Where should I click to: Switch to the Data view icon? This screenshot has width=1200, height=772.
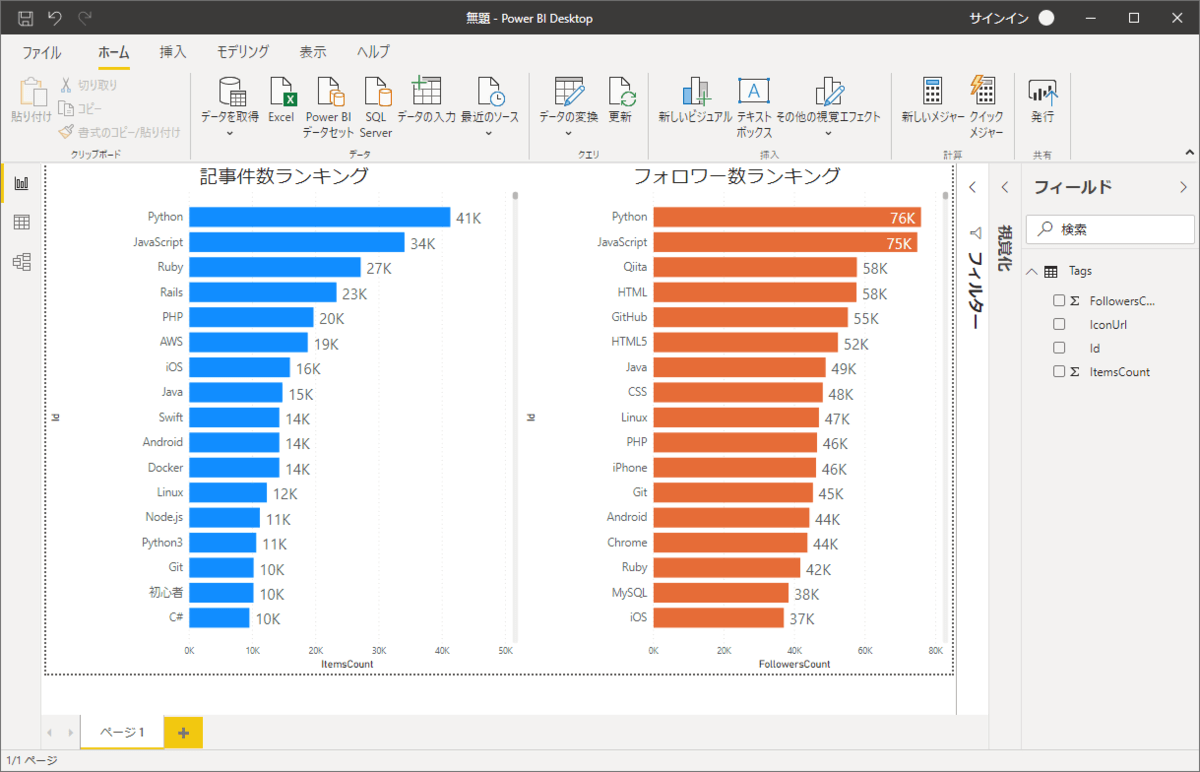pyautogui.click(x=21, y=222)
